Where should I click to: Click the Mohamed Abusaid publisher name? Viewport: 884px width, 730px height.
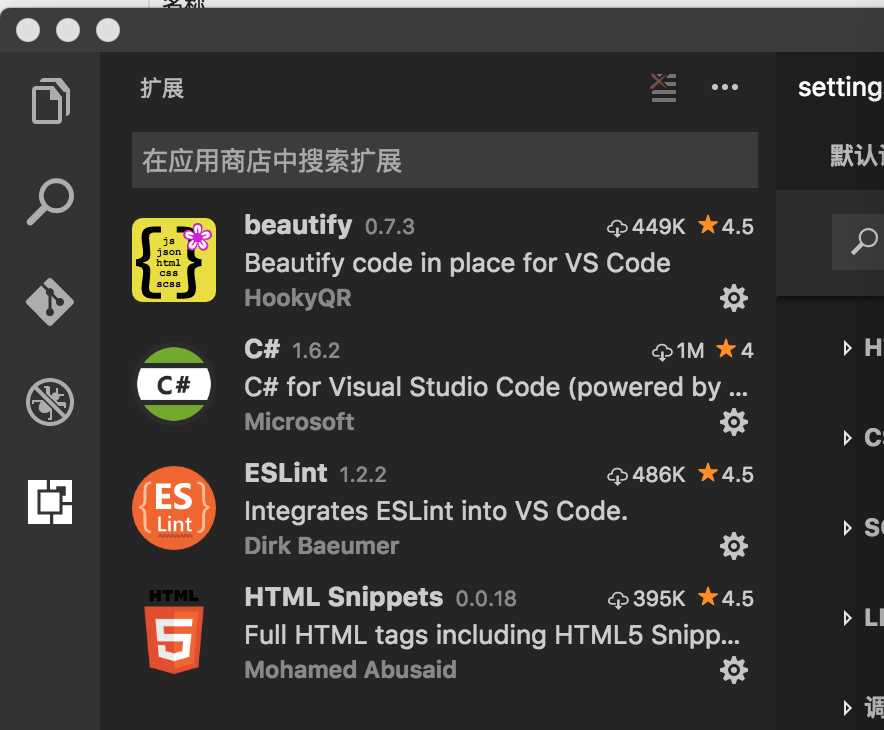350,670
